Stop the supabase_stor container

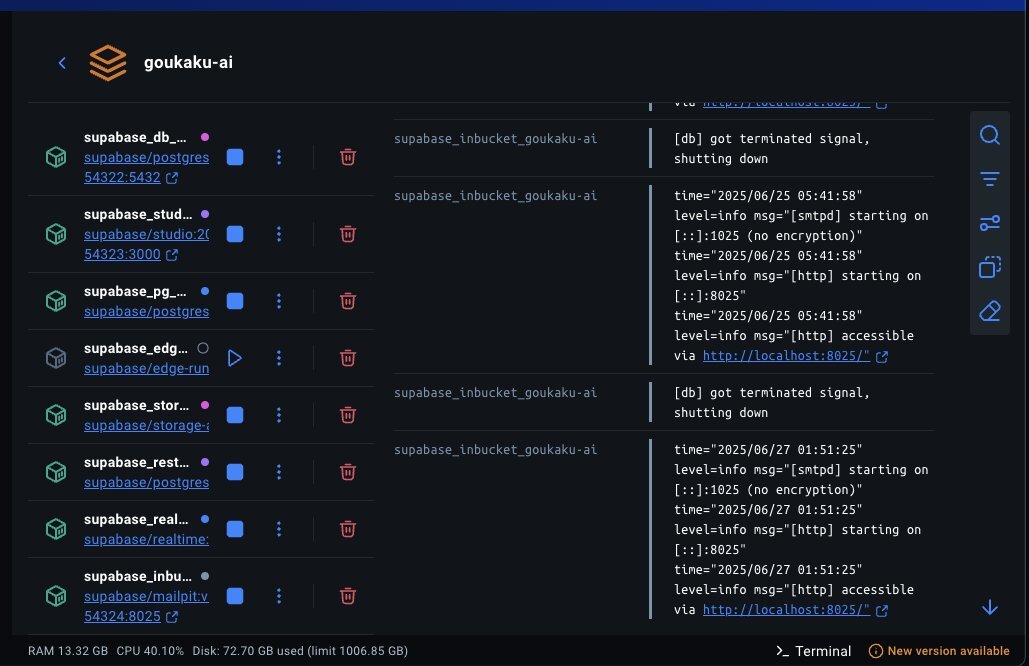pos(235,415)
